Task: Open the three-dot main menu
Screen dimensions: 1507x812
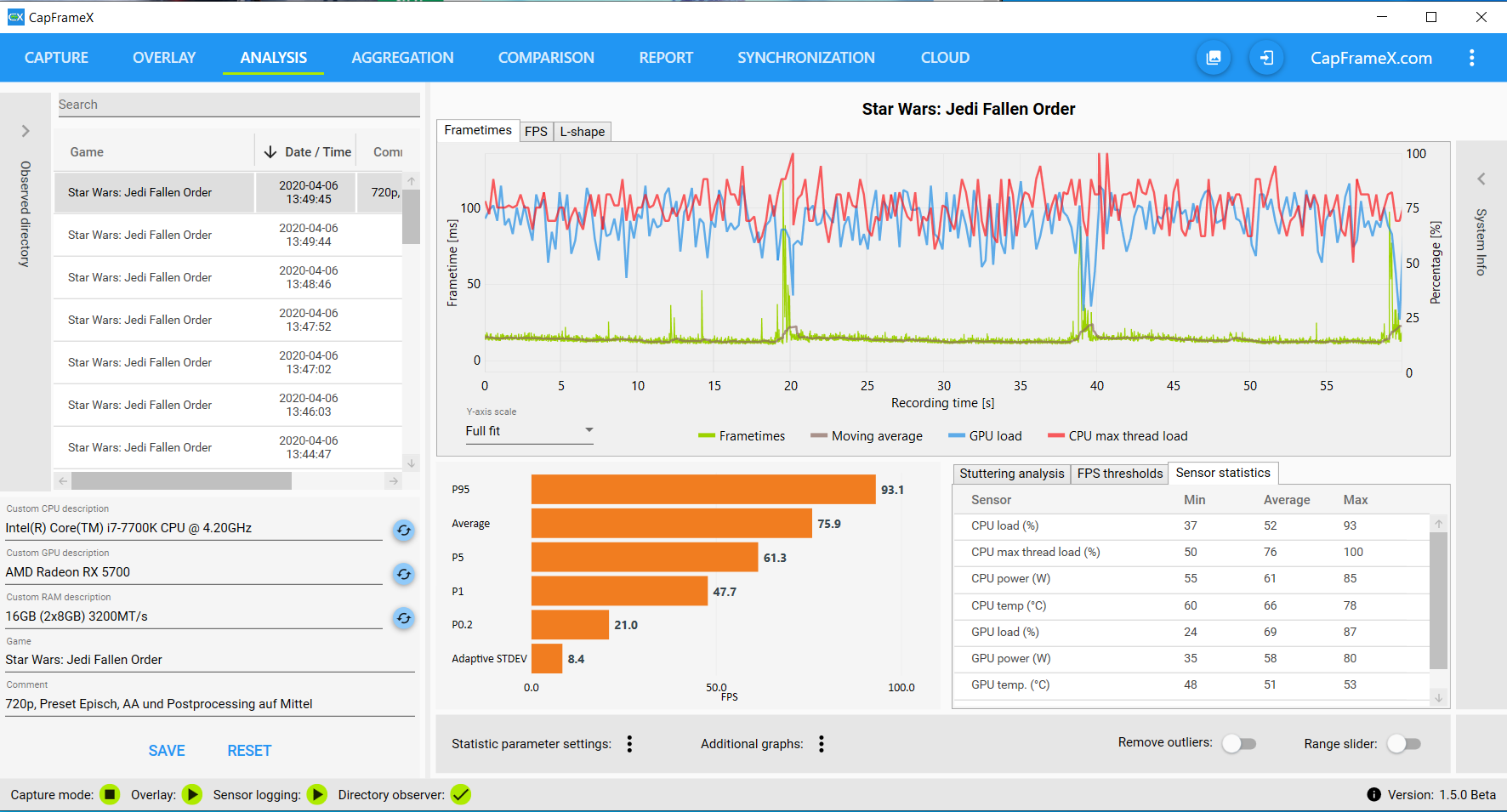Action: click(x=1472, y=58)
